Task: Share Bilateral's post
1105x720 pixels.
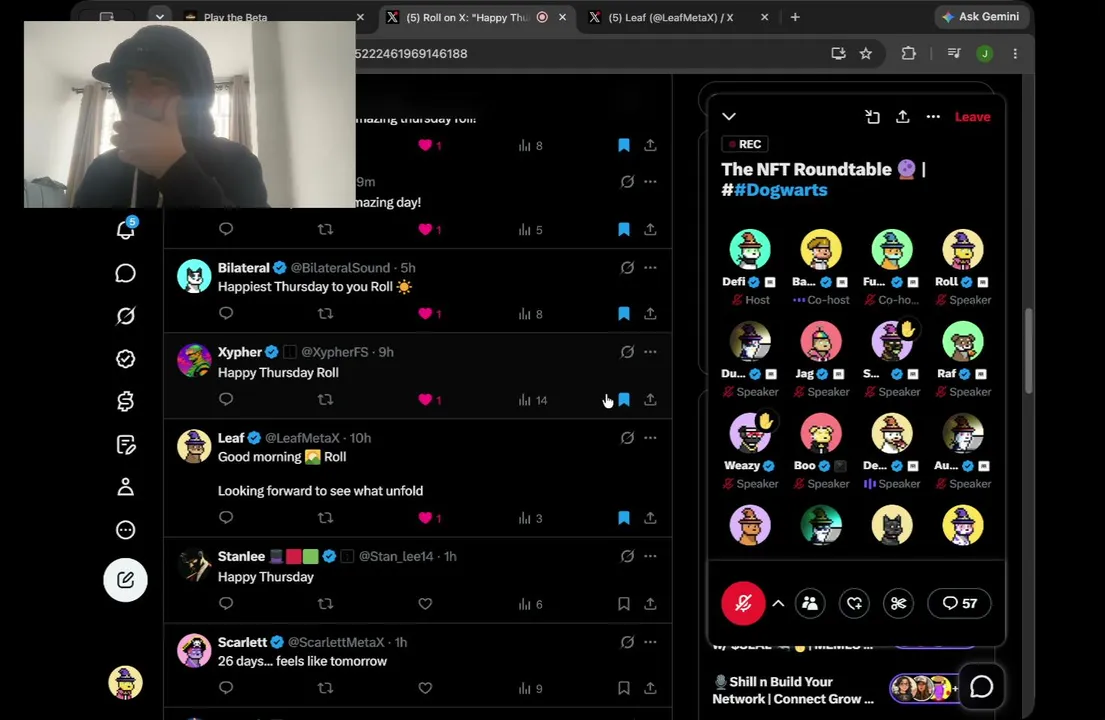Action: tap(650, 314)
